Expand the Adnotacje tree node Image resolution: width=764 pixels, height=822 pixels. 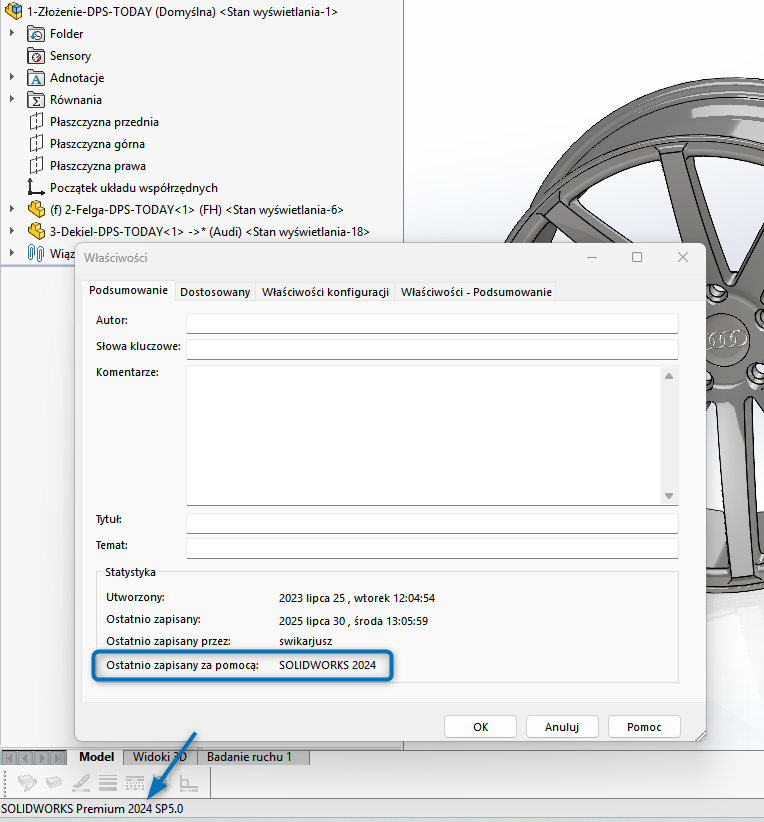[x=12, y=78]
